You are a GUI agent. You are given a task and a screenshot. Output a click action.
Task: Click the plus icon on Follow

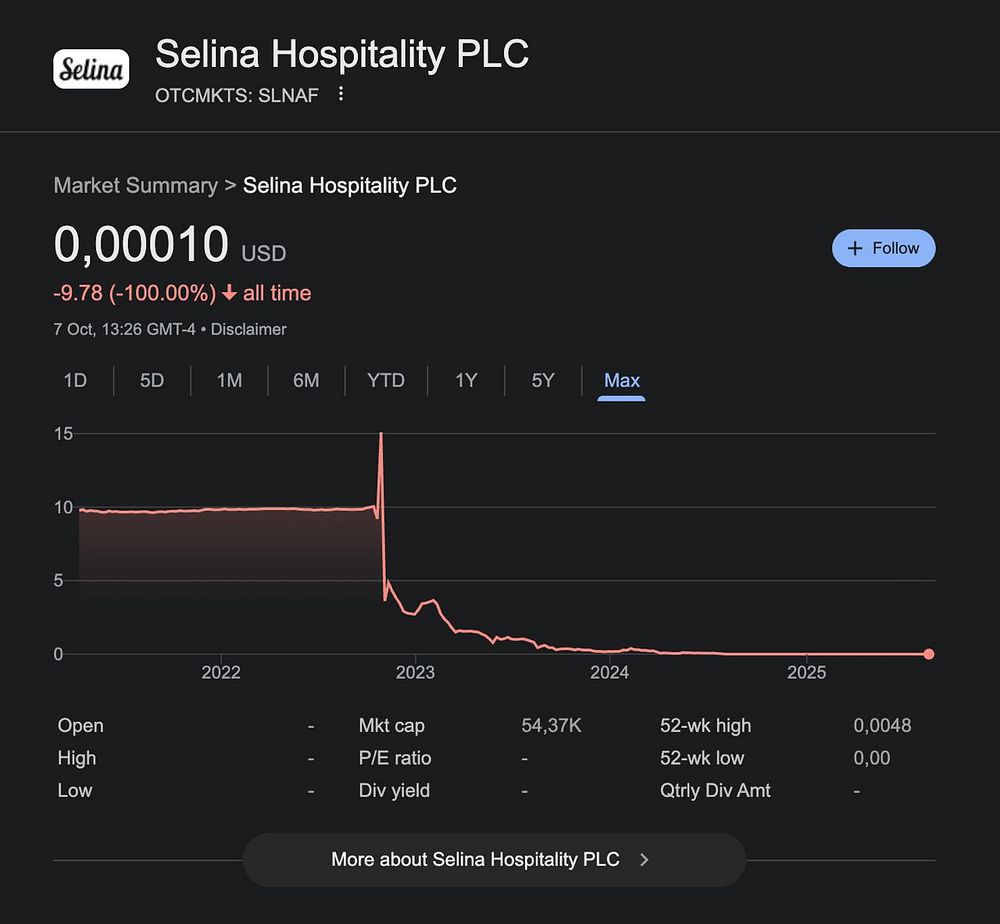pos(855,248)
